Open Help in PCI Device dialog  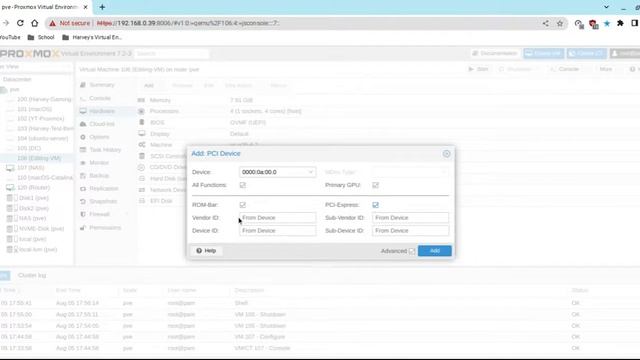point(206,251)
